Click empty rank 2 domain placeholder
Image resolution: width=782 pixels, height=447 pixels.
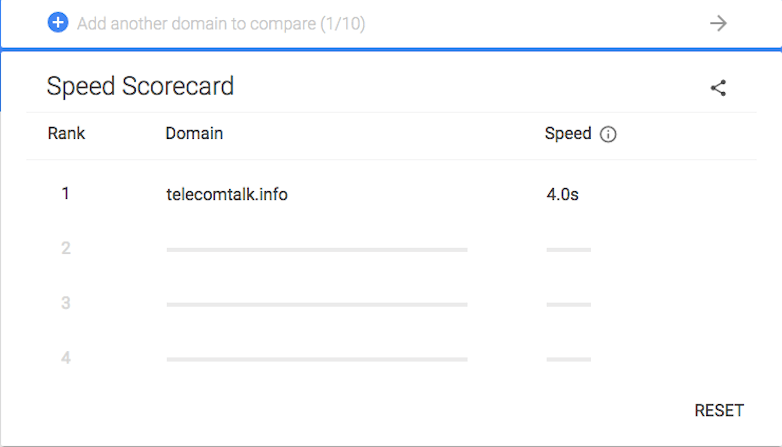[x=317, y=249]
